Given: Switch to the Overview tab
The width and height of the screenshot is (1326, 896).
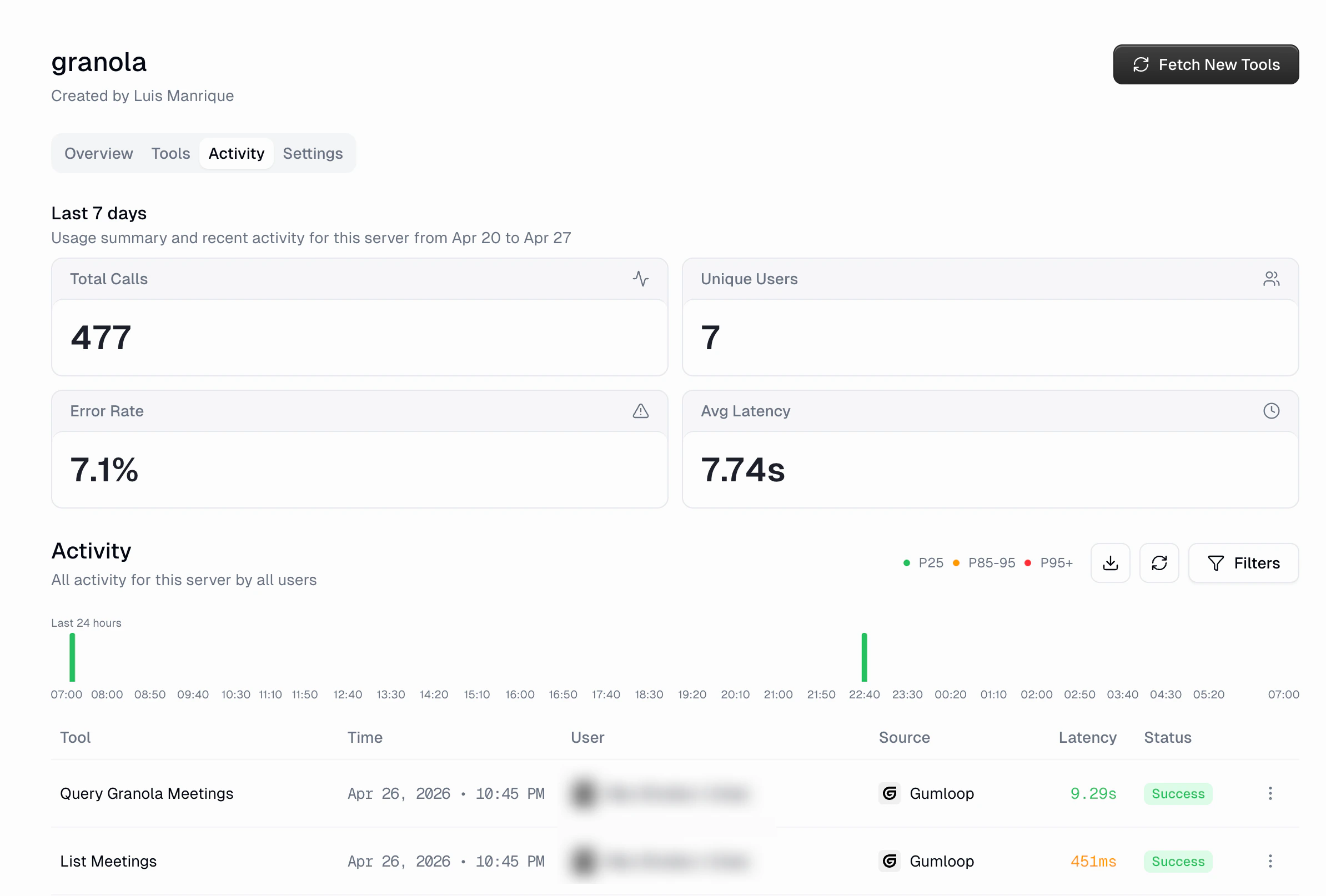Looking at the screenshot, I should tap(98, 153).
